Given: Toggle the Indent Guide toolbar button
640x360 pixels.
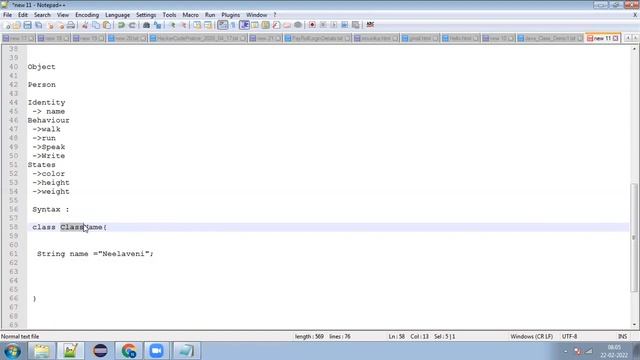Looking at the screenshot, I should tap(244, 25).
